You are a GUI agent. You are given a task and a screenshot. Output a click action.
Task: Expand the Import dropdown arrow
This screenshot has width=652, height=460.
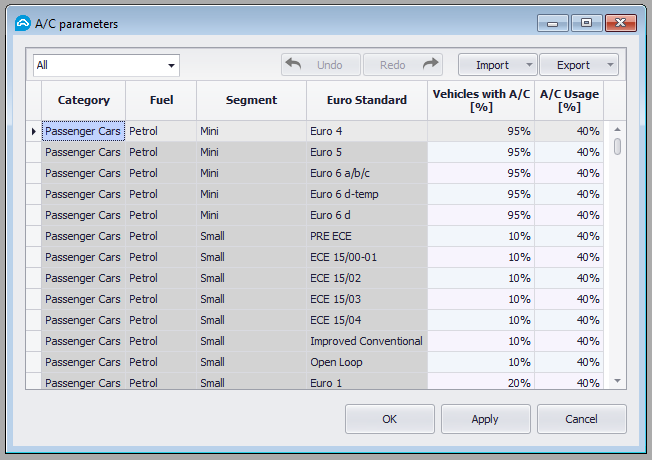529,66
